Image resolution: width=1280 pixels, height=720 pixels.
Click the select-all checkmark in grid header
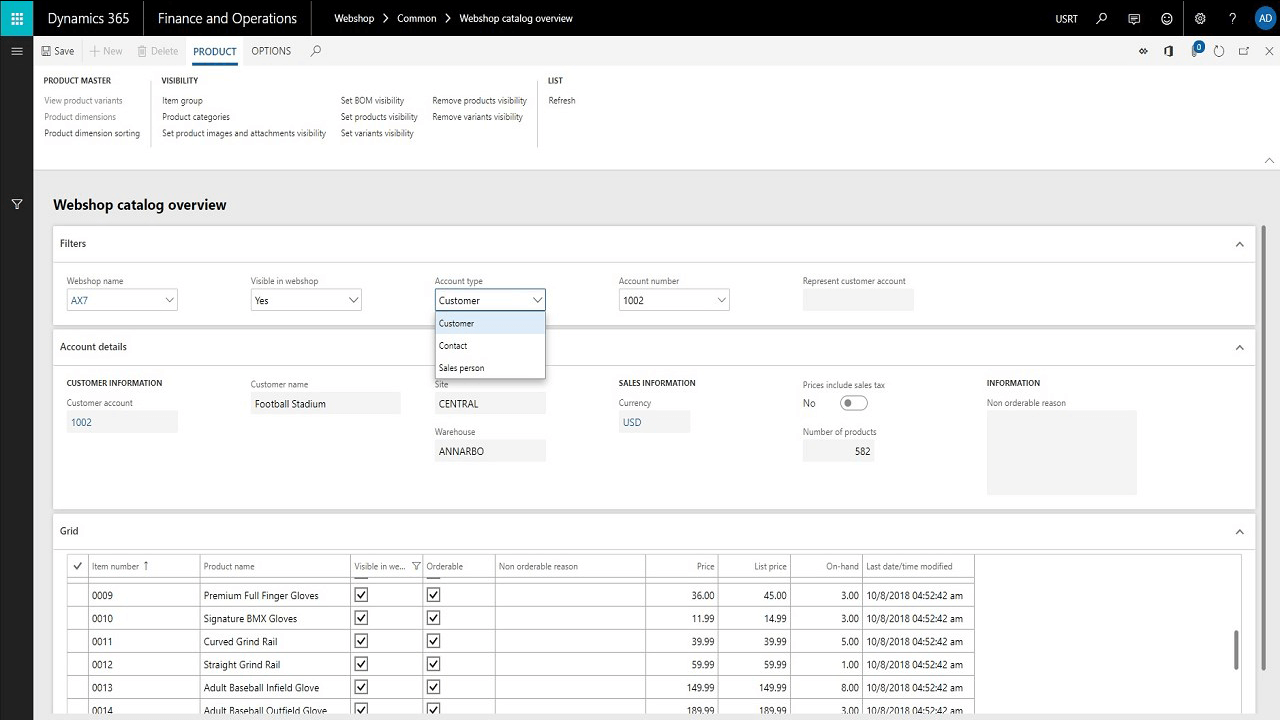[78, 566]
